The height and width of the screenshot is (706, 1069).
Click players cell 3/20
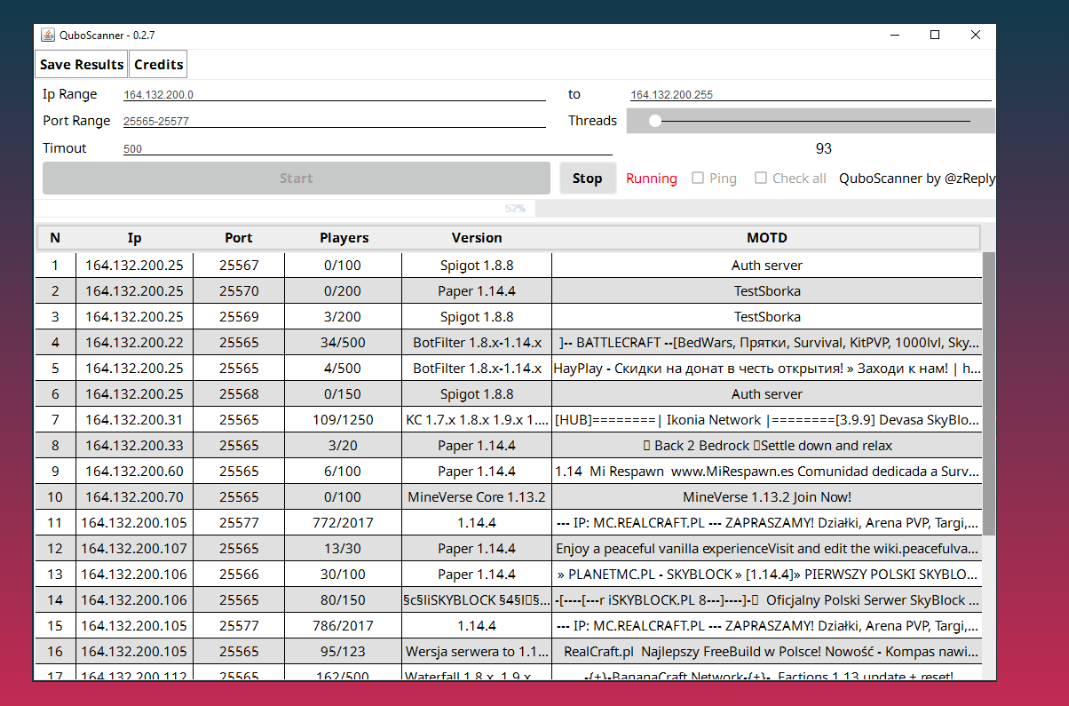point(343,446)
